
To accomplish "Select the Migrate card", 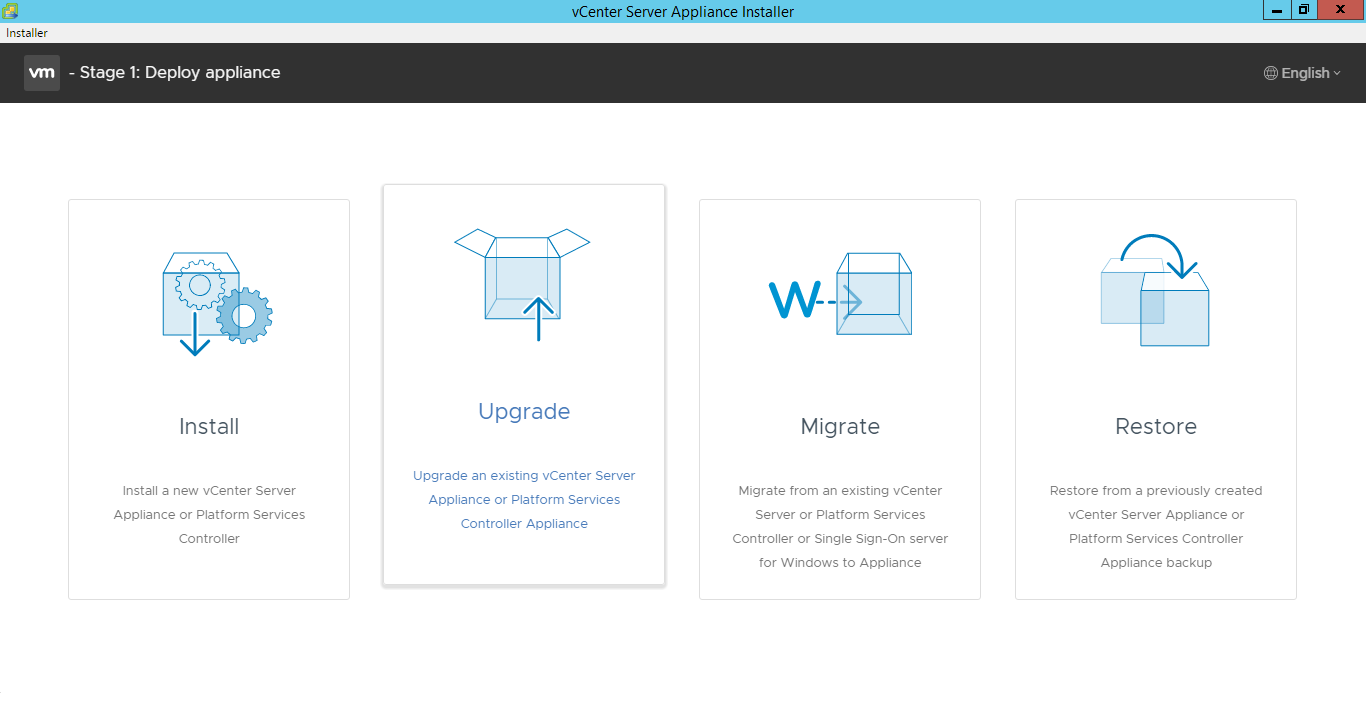I will (840, 399).
